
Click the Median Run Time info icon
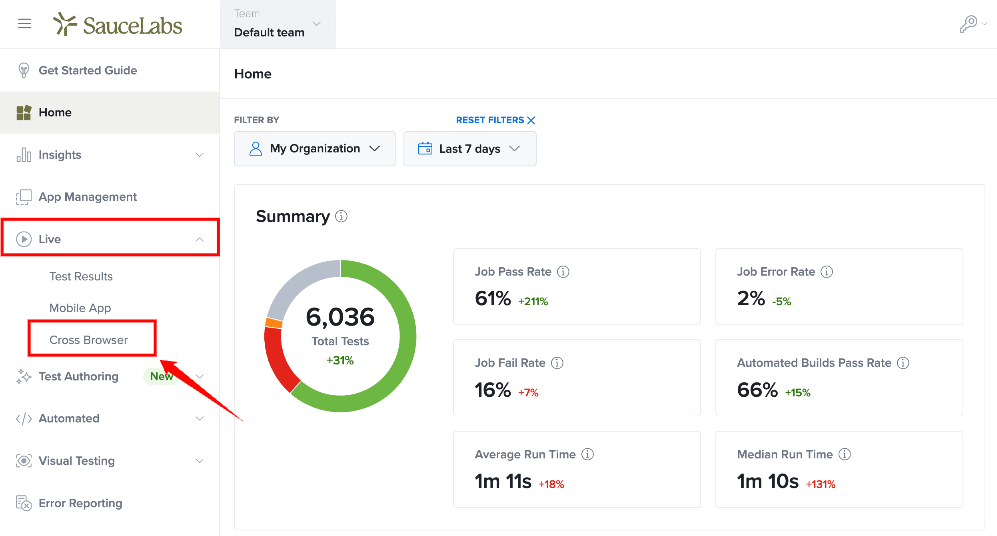coord(844,454)
